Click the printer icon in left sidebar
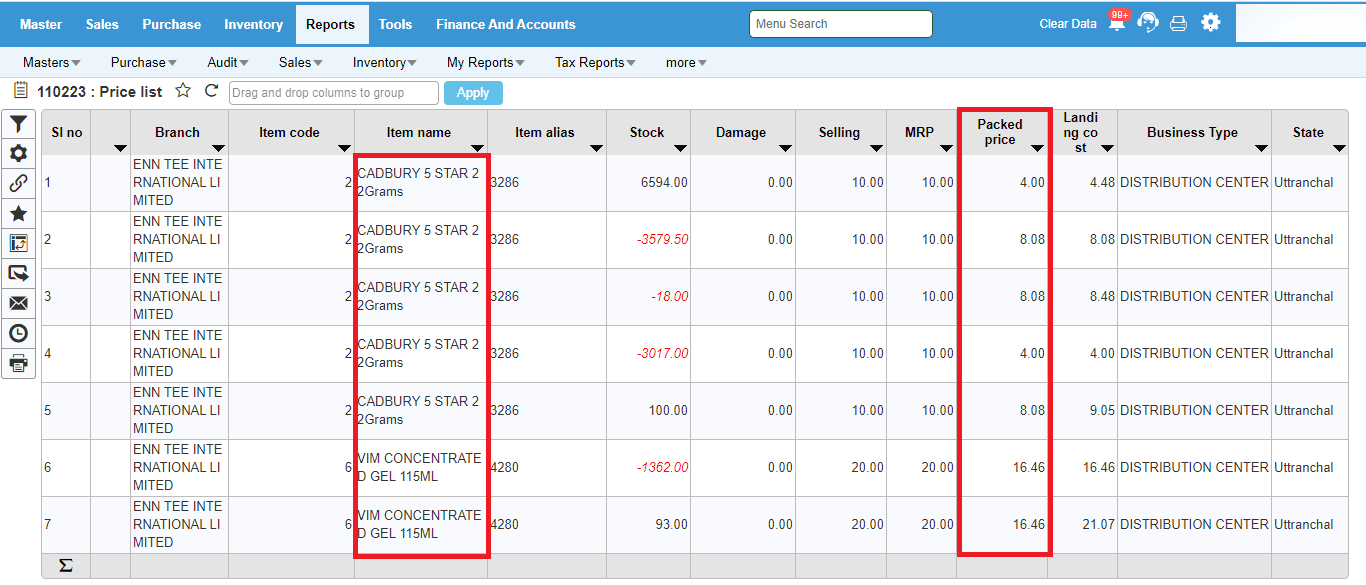This screenshot has height=585, width=1366. click(18, 363)
